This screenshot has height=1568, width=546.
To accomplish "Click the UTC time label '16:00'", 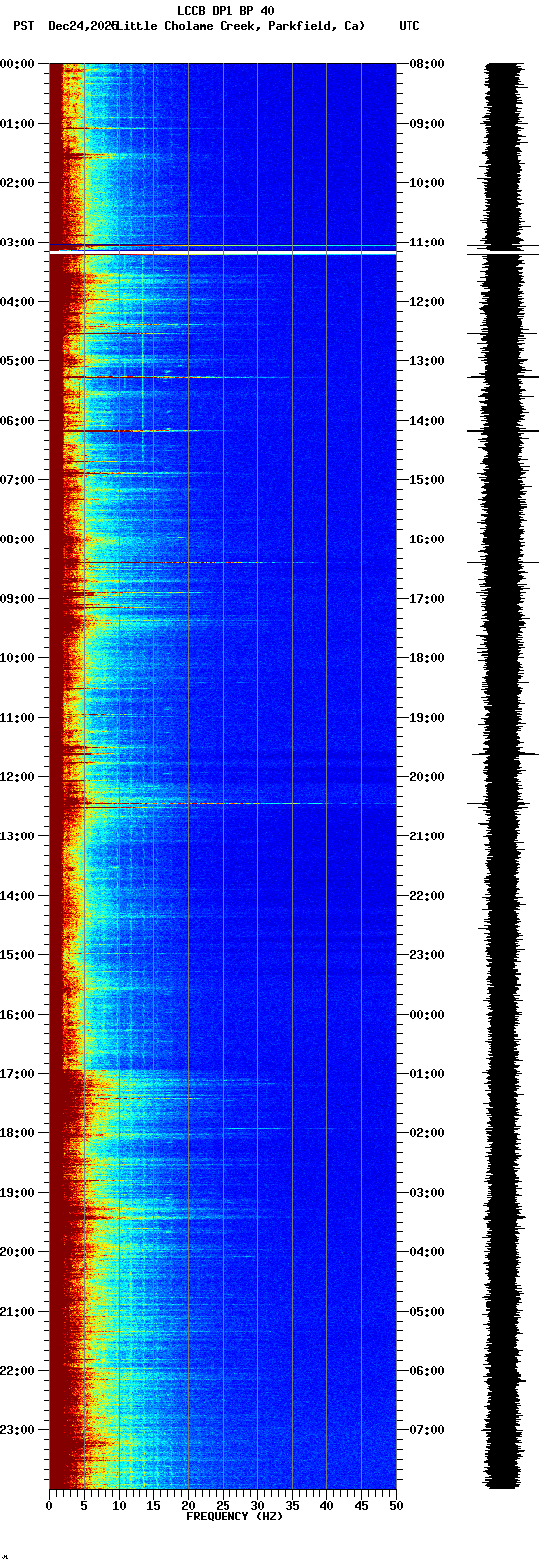I will tap(428, 539).
